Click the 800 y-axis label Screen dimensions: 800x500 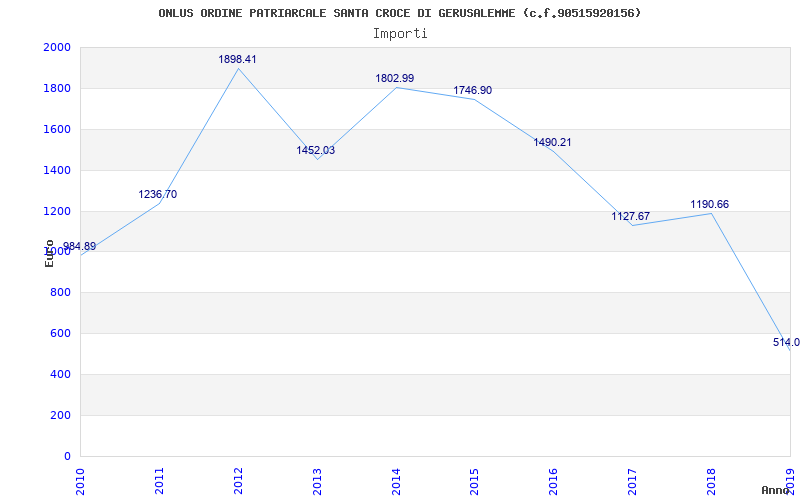click(60, 293)
